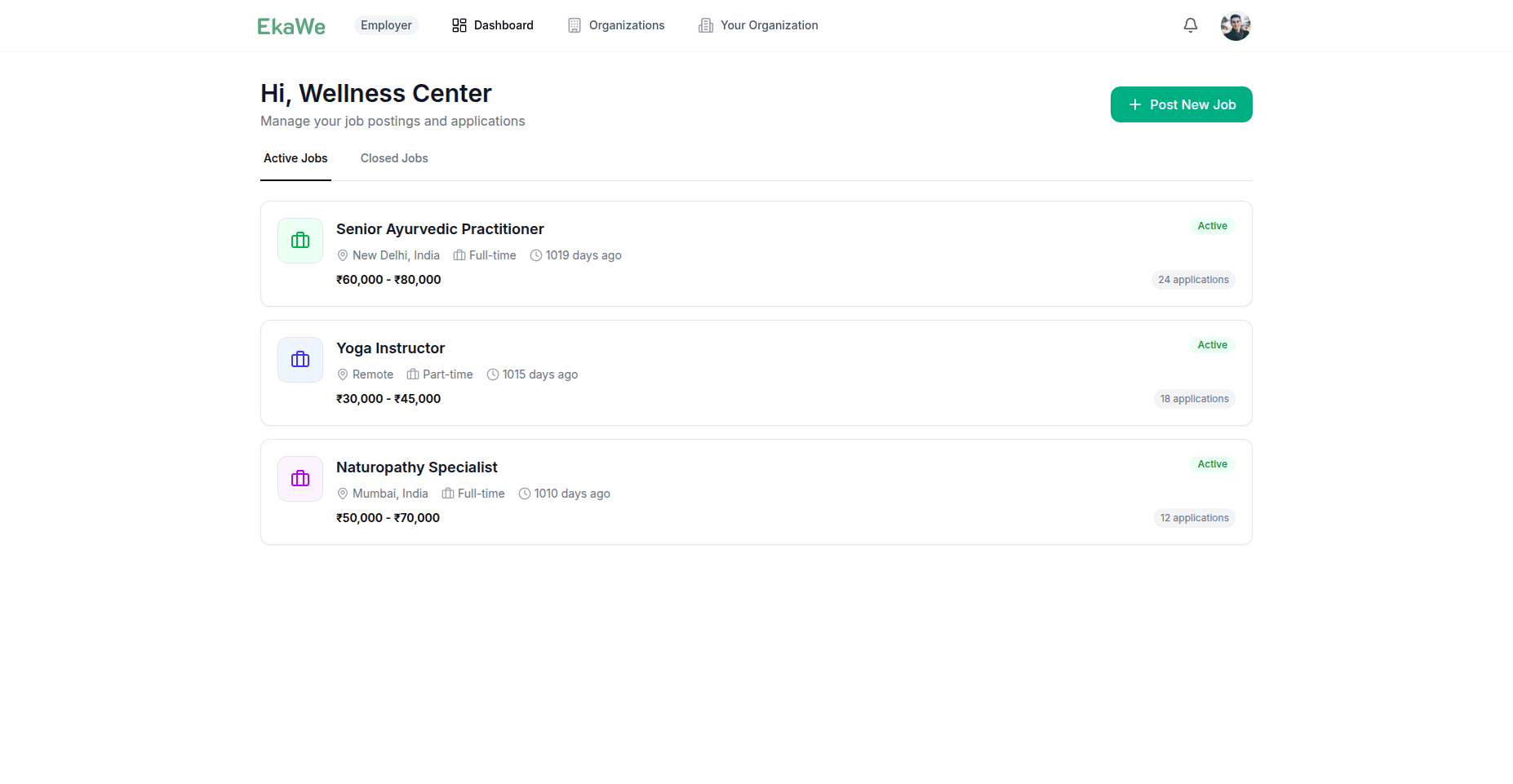The width and height of the screenshot is (1513, 784).
Task: Click 12 applications on Naturopathy Specialist
Action: 1194,517
